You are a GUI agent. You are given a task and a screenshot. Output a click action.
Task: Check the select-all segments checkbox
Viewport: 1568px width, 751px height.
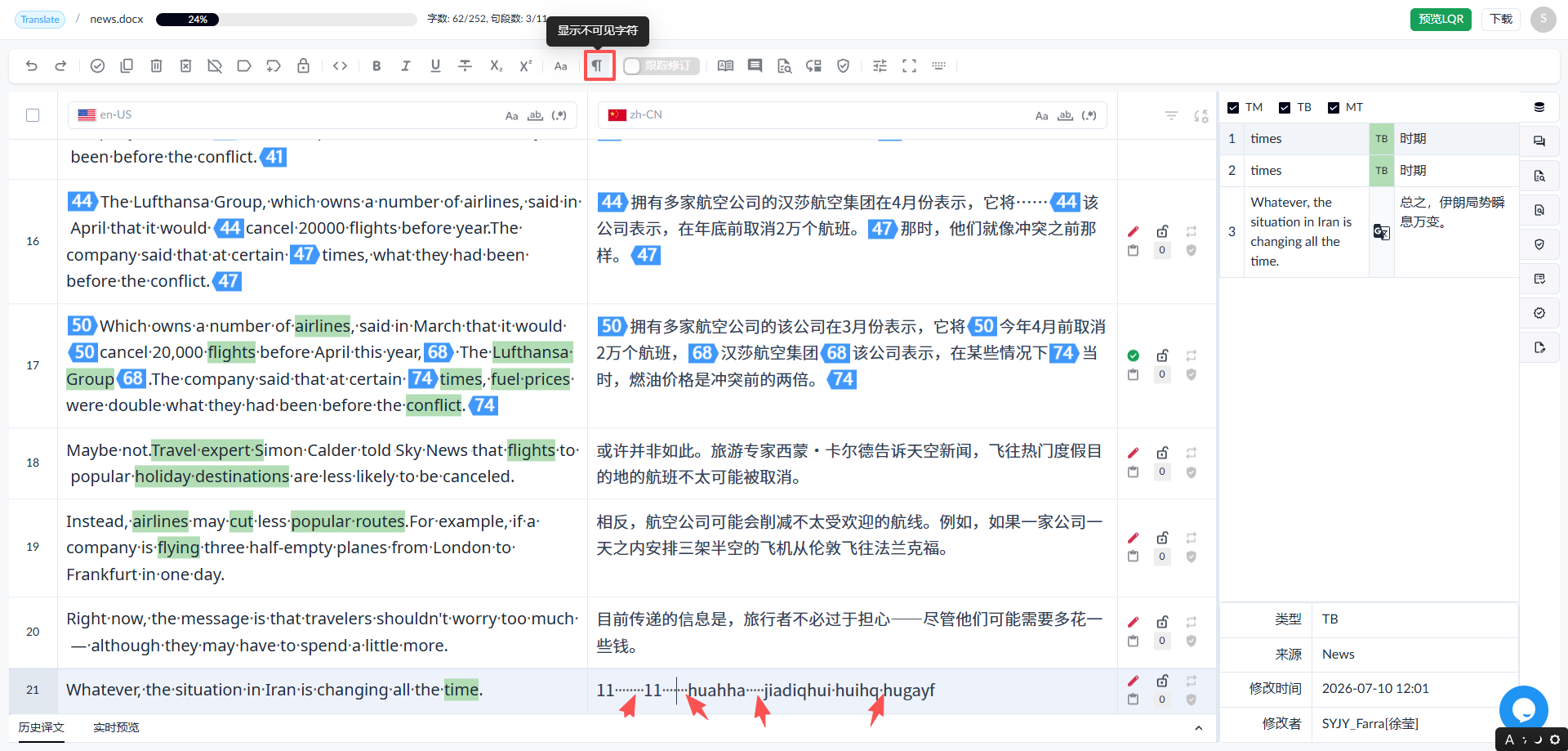[33, 115]
